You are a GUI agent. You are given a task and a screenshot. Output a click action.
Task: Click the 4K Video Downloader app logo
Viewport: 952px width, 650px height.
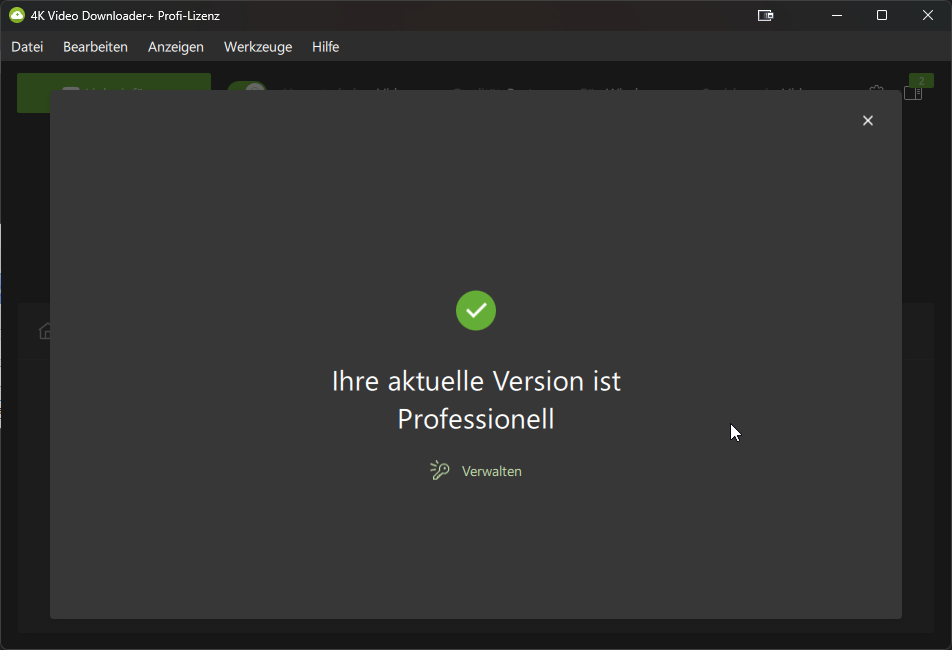click(x=16, y=16)
